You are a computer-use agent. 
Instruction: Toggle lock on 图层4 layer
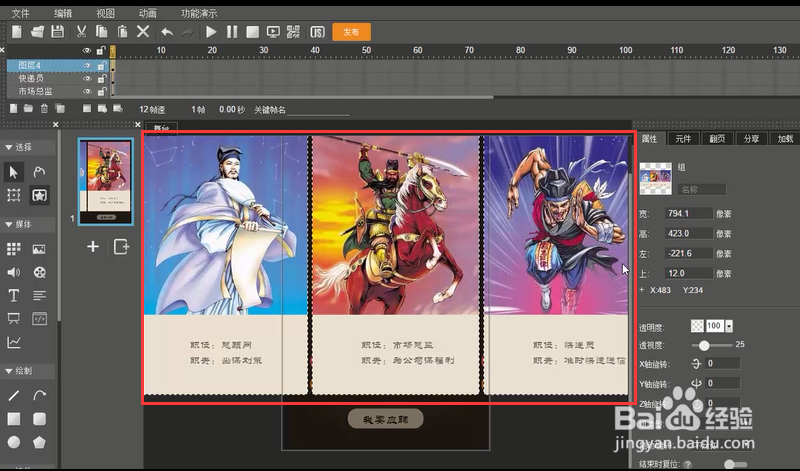[x=102, y=66]
